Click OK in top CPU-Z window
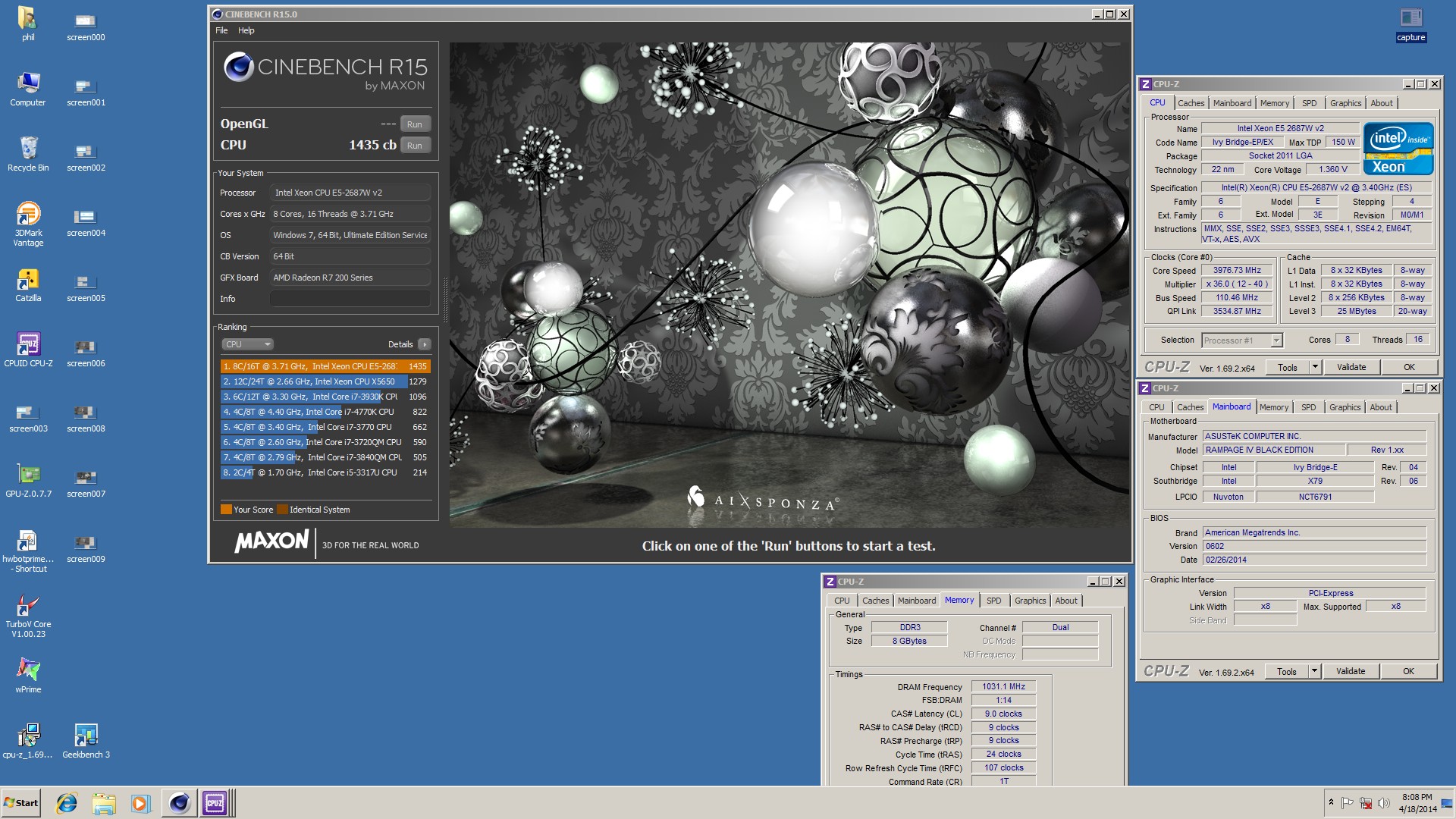The image size is (1456, 819). tap(1409, 368)
